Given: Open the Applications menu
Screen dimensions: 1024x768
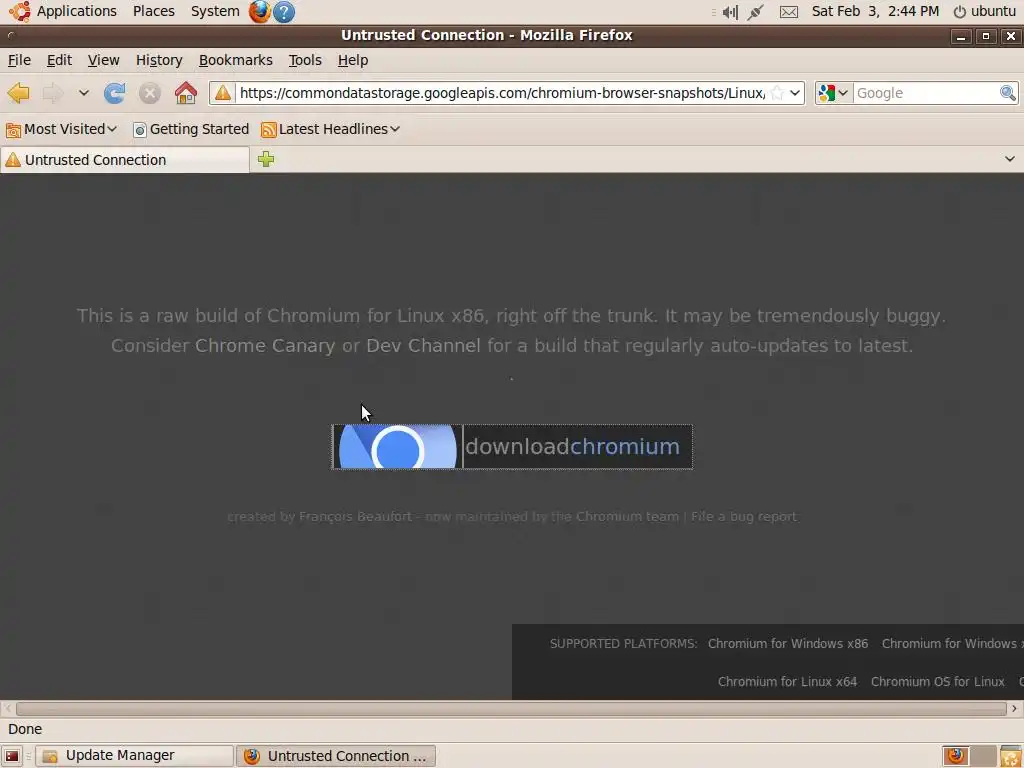Looking at the screenshot, I should click(76, 11).
